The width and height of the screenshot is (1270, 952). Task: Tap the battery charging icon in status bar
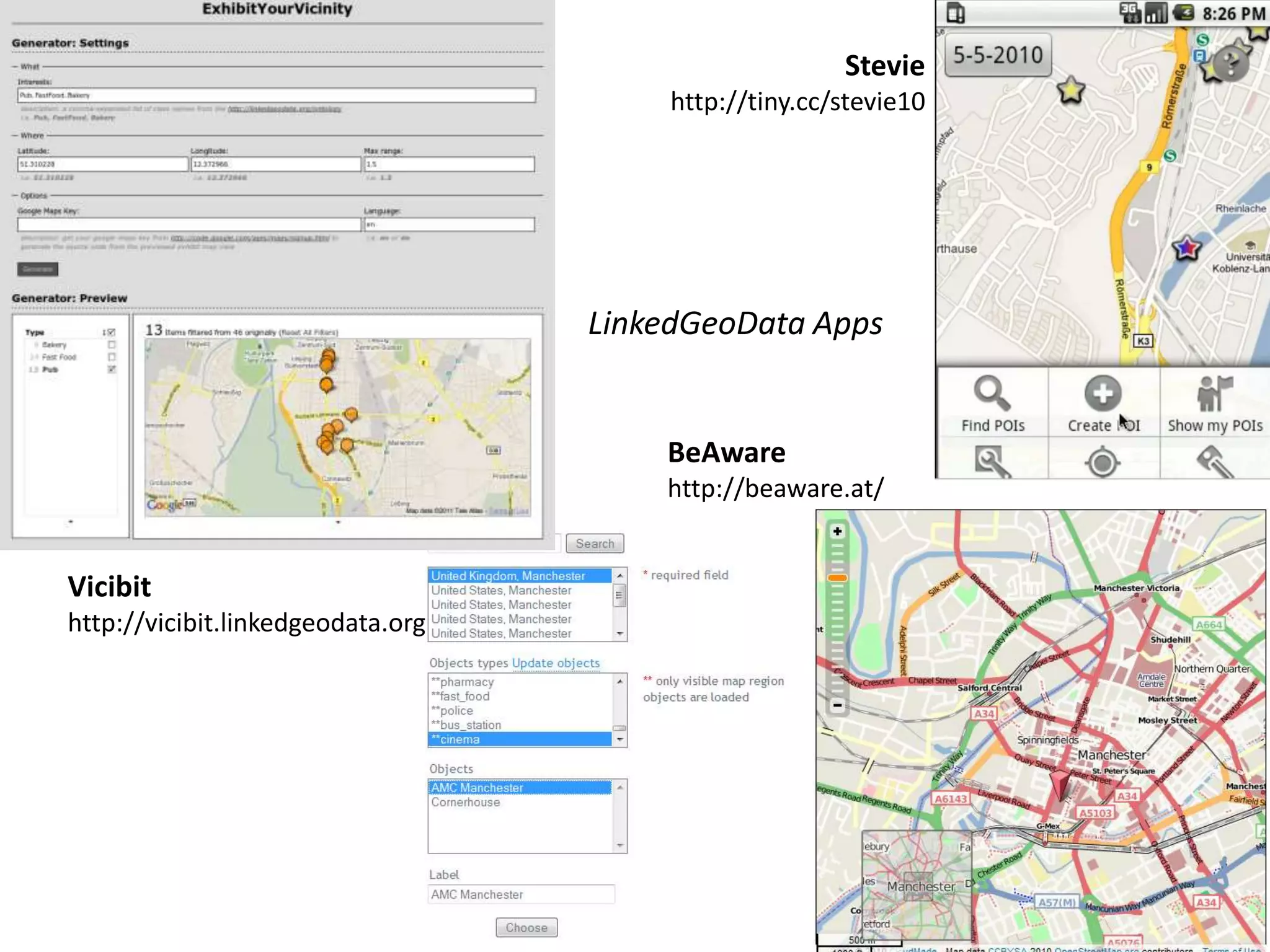tap(1184, 12)
